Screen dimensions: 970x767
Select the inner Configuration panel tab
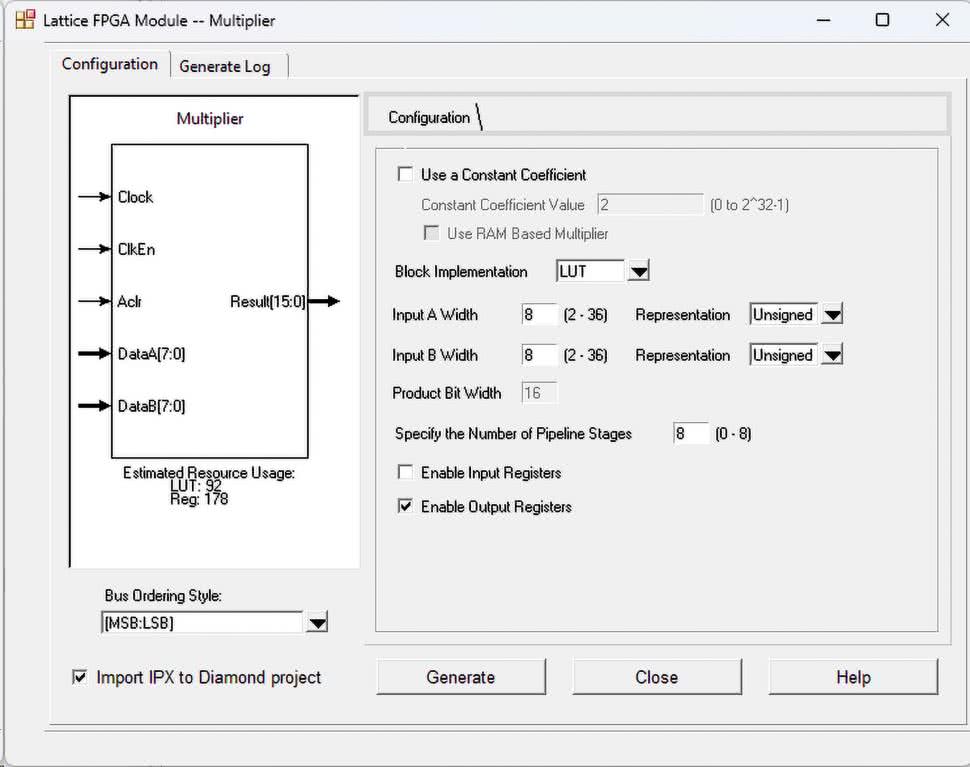(x=429, y=118)
